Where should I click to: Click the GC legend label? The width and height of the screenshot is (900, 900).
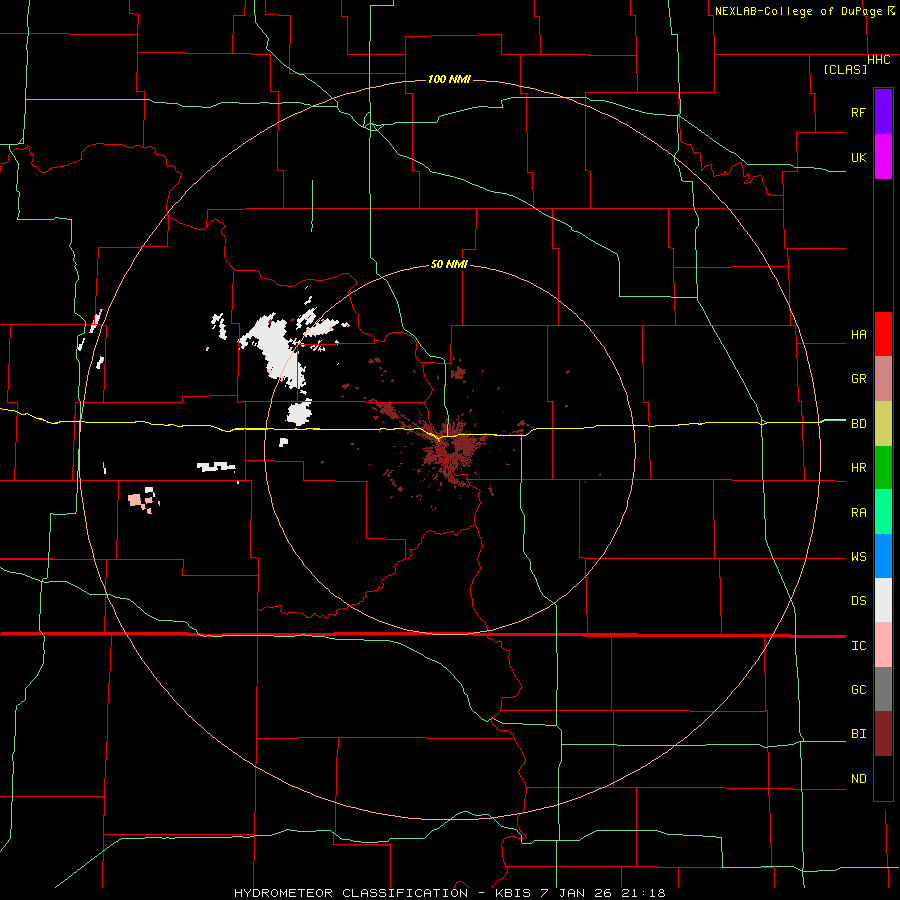[859, 690]
